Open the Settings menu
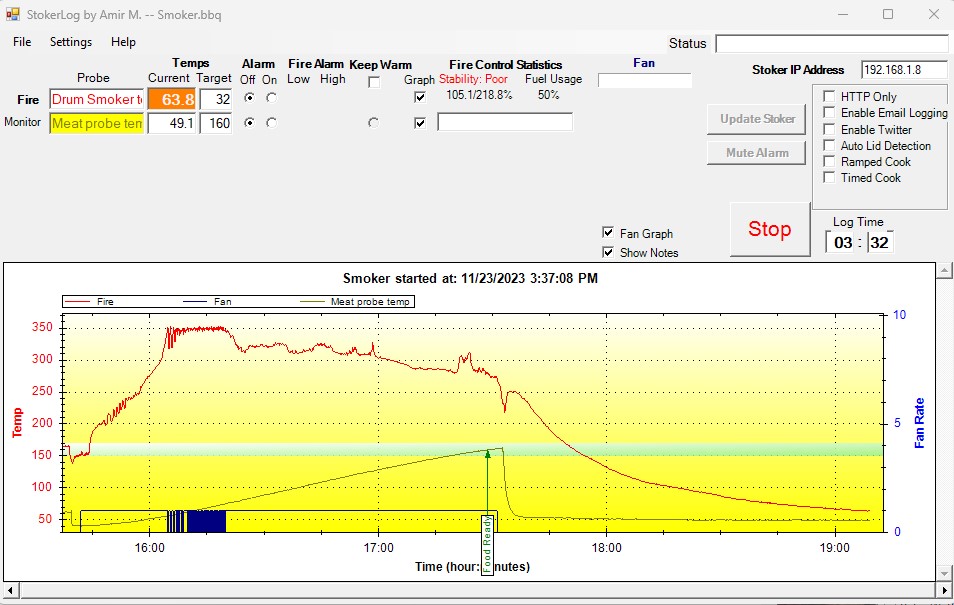954x605 pixels. (71, 42)
